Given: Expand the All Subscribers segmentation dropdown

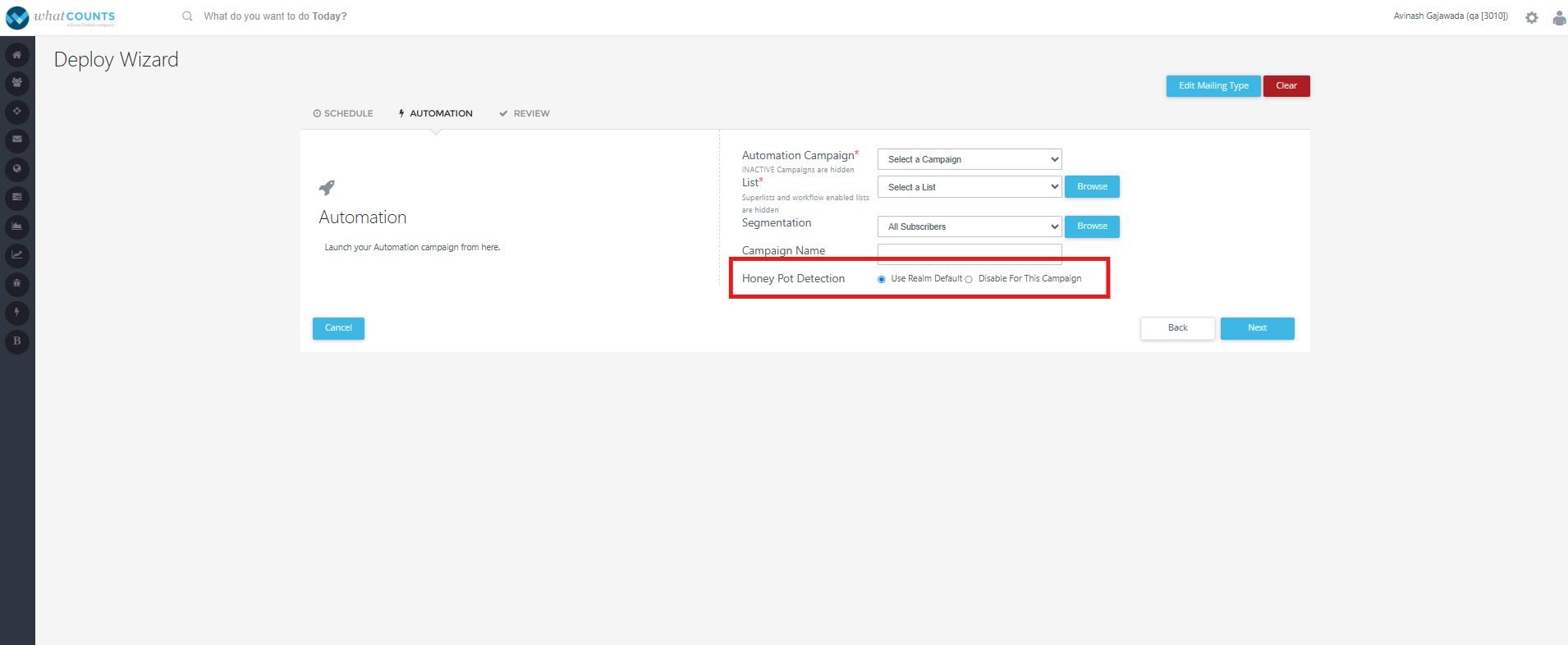Looking at the screenshot, I should (x=970, y=226).
